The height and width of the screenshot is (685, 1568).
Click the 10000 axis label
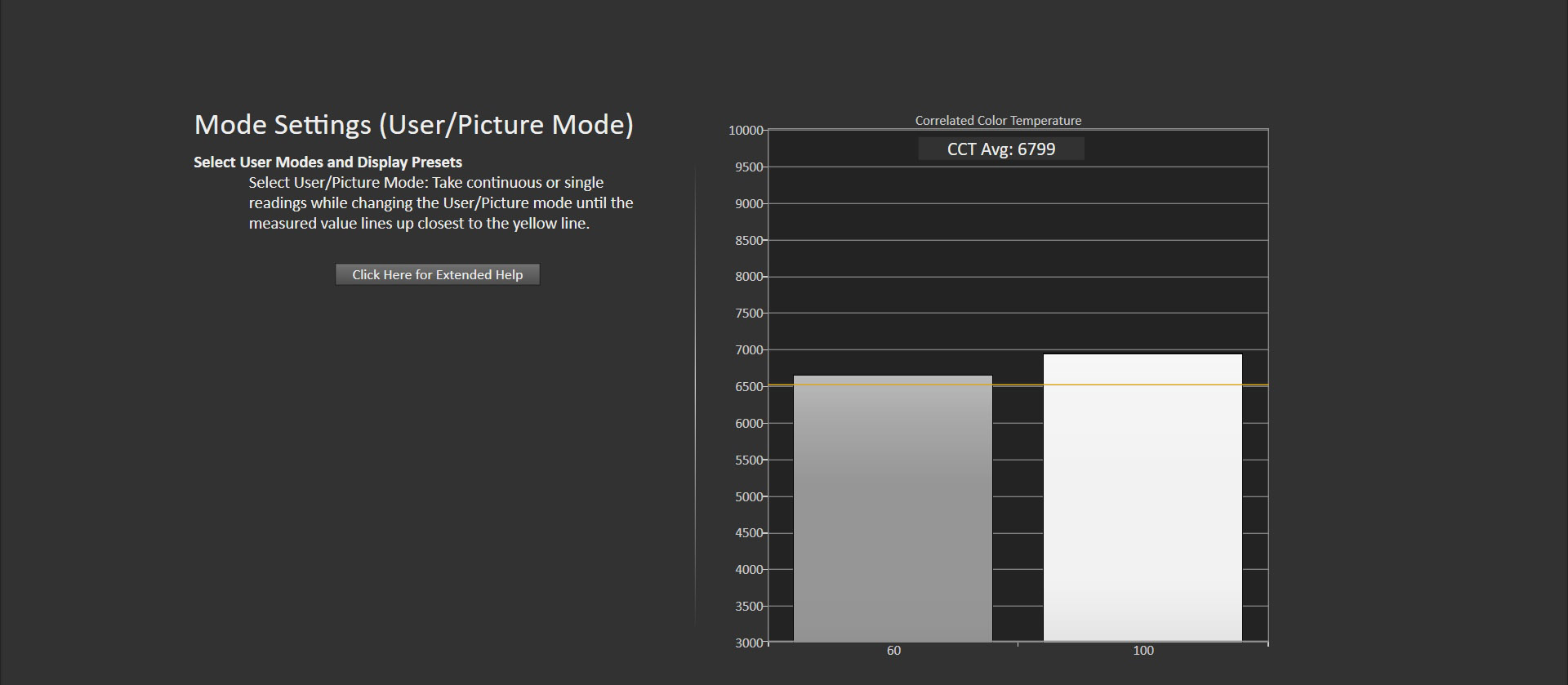746,131
